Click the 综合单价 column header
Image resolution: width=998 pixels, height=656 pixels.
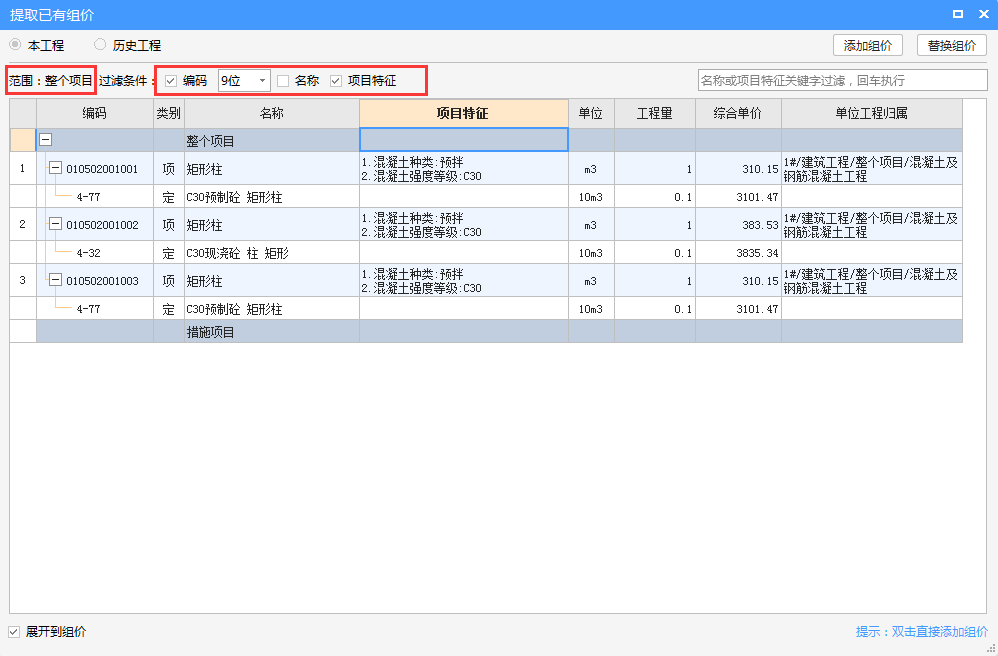[x=736, y=113]
